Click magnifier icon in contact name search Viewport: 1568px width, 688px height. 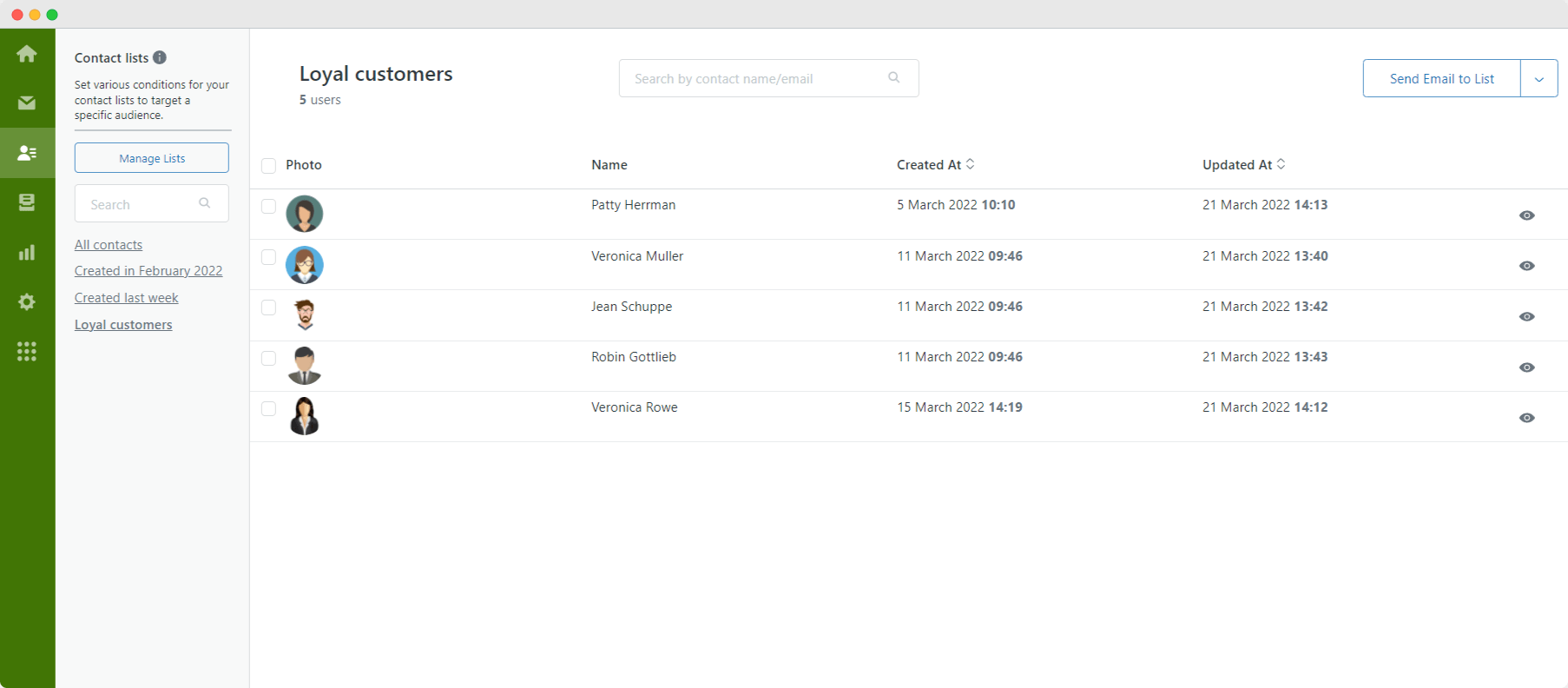(894, 77)
